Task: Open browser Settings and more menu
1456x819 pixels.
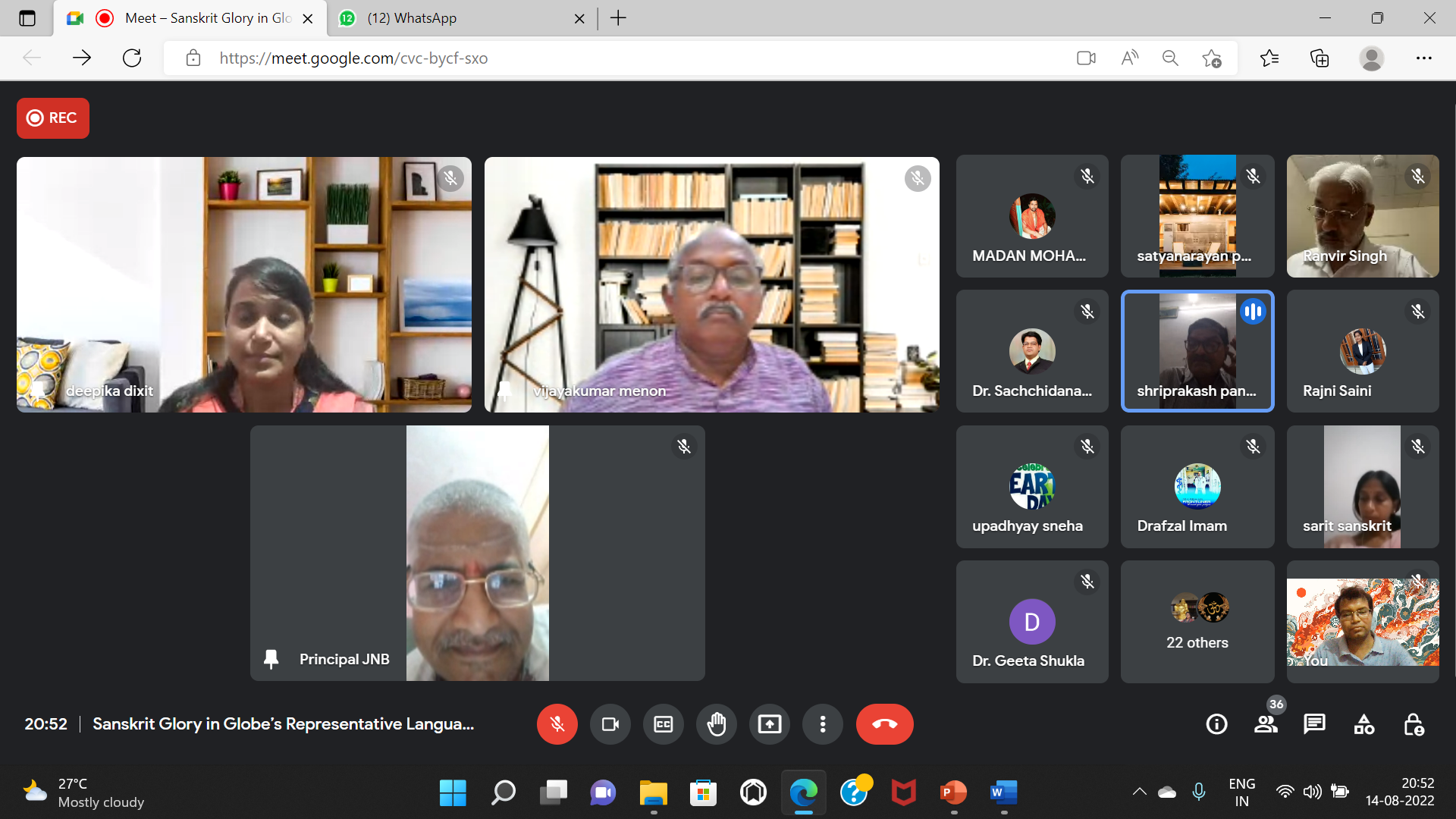Action: pyautogui.click(x=1423, y=58)
